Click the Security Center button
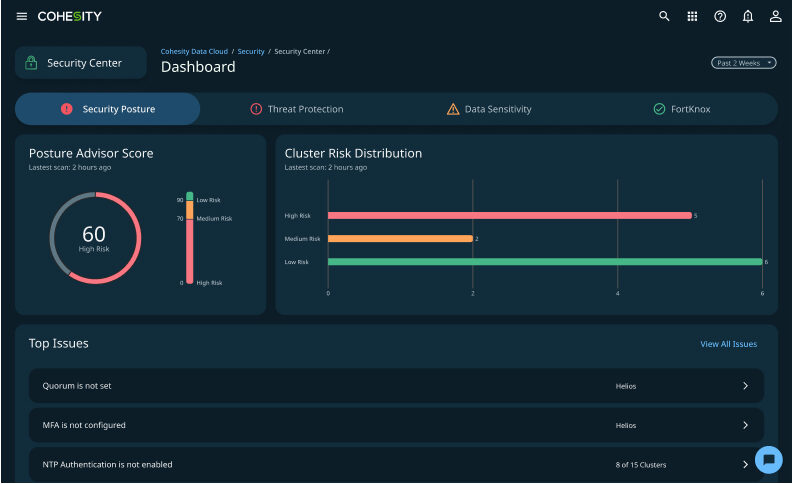Viewport: 792px width, 484px height. (81, 63)
